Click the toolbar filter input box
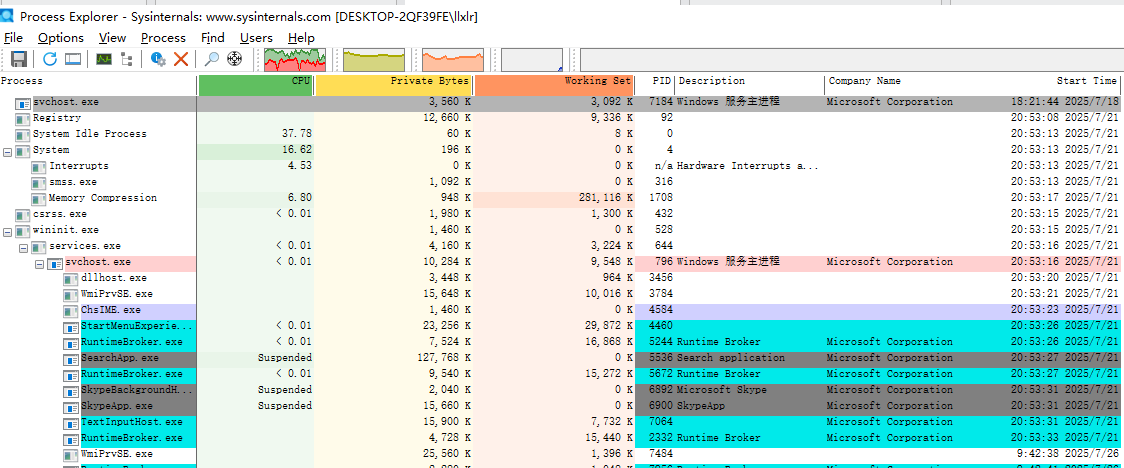The image size is (1124, 468). 852,60
